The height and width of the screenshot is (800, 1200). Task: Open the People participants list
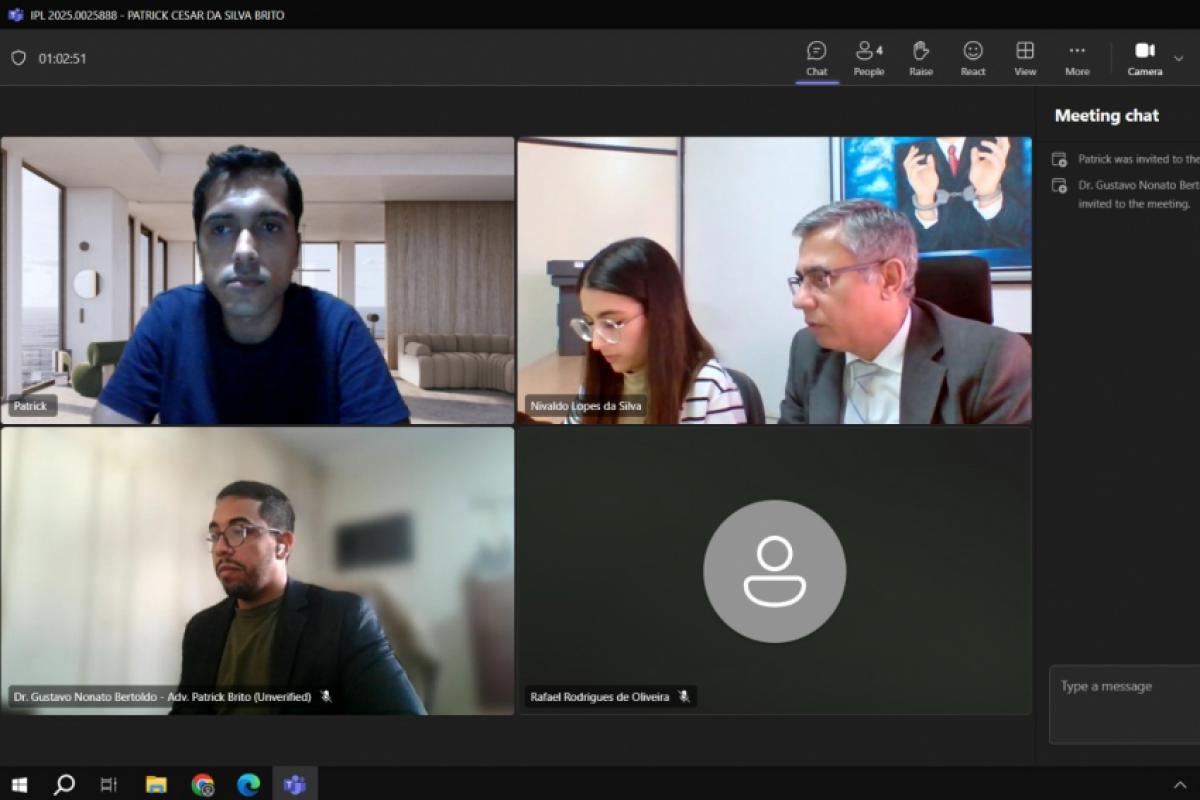(868, 58)
